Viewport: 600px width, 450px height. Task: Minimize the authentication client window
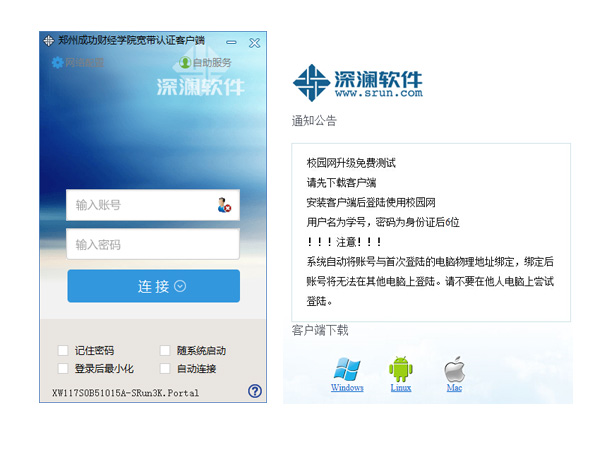[231, 42]
